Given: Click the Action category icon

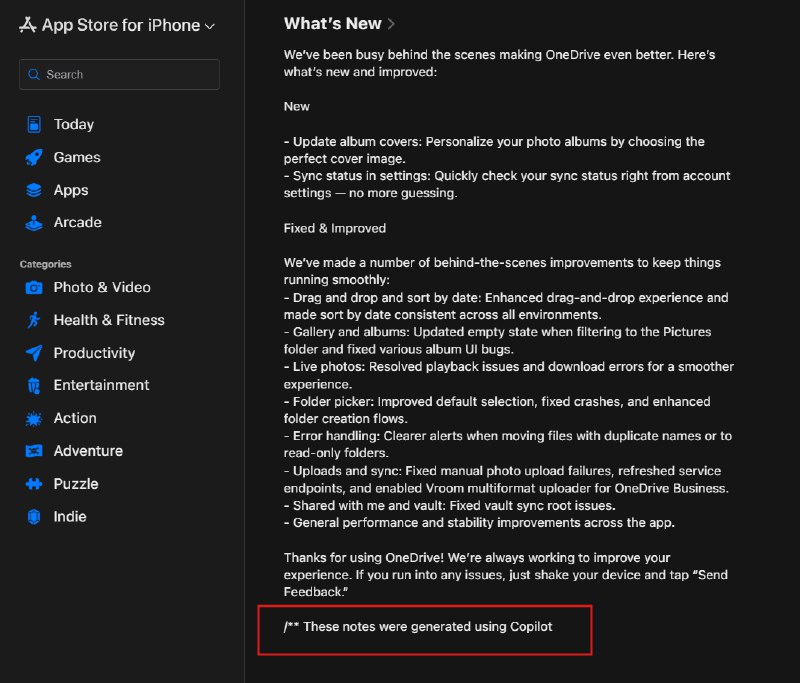Looking at the screenshot, I should 32,418.
